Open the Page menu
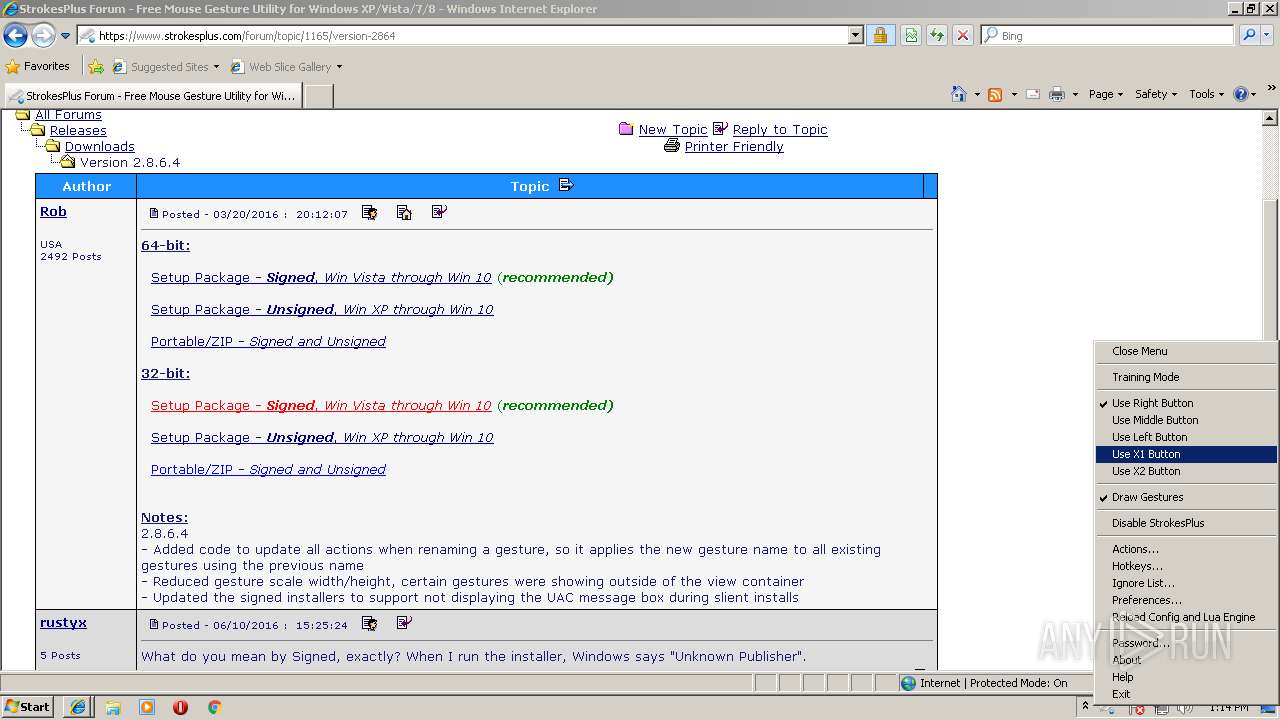The height and width of the screenshot is (720, 1280). (x=1105, y=94)
